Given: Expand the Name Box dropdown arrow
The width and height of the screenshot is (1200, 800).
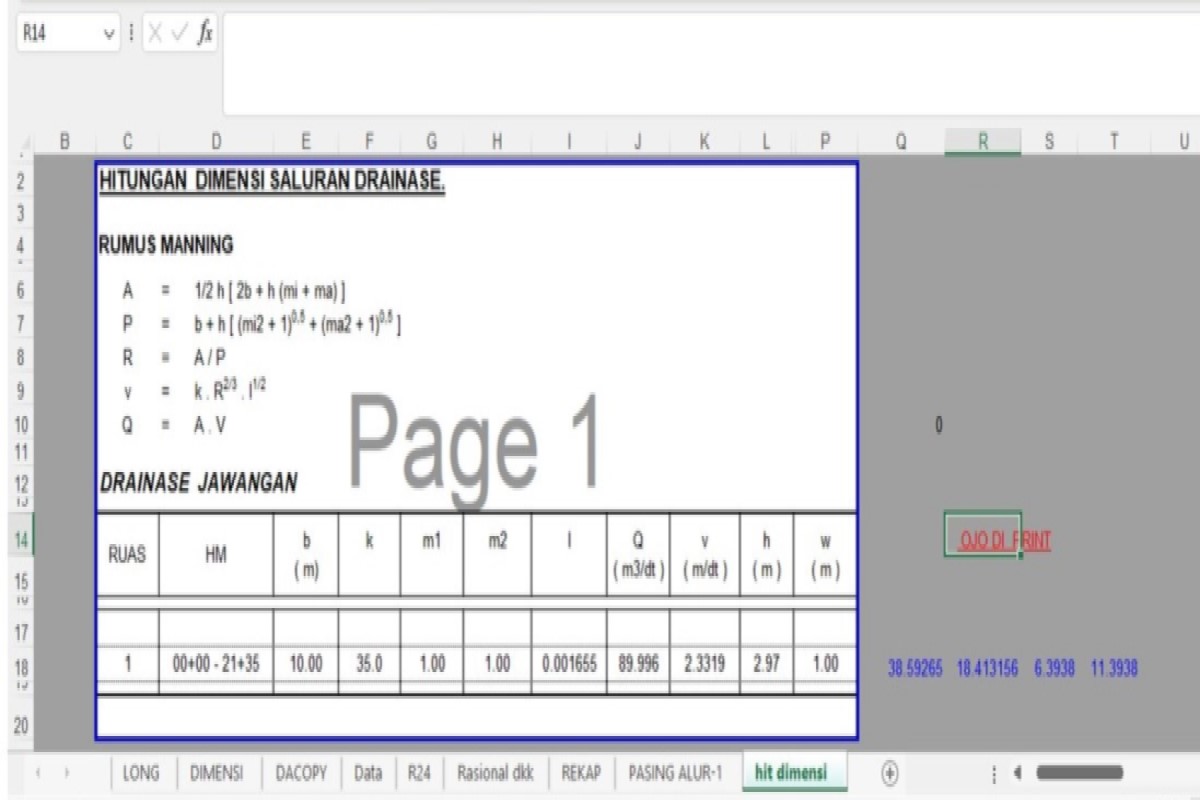Looking at the screenshot, I should point(109,34).
